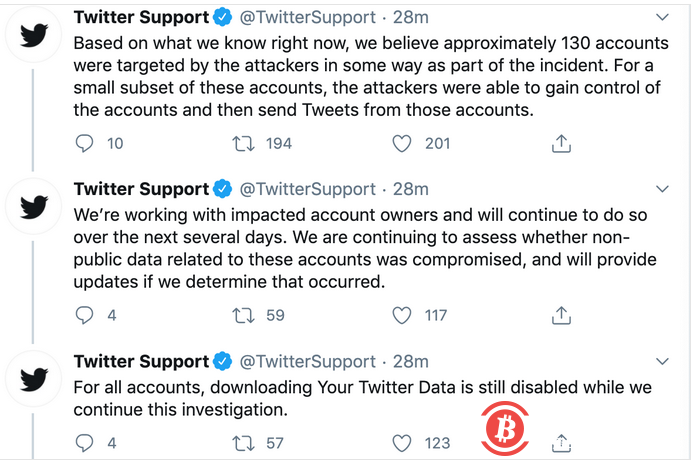Image resolution: width=699 pixels, height=468 pixels.
Task: Retweet the tweet with 194 retweets
Action: 242,143
